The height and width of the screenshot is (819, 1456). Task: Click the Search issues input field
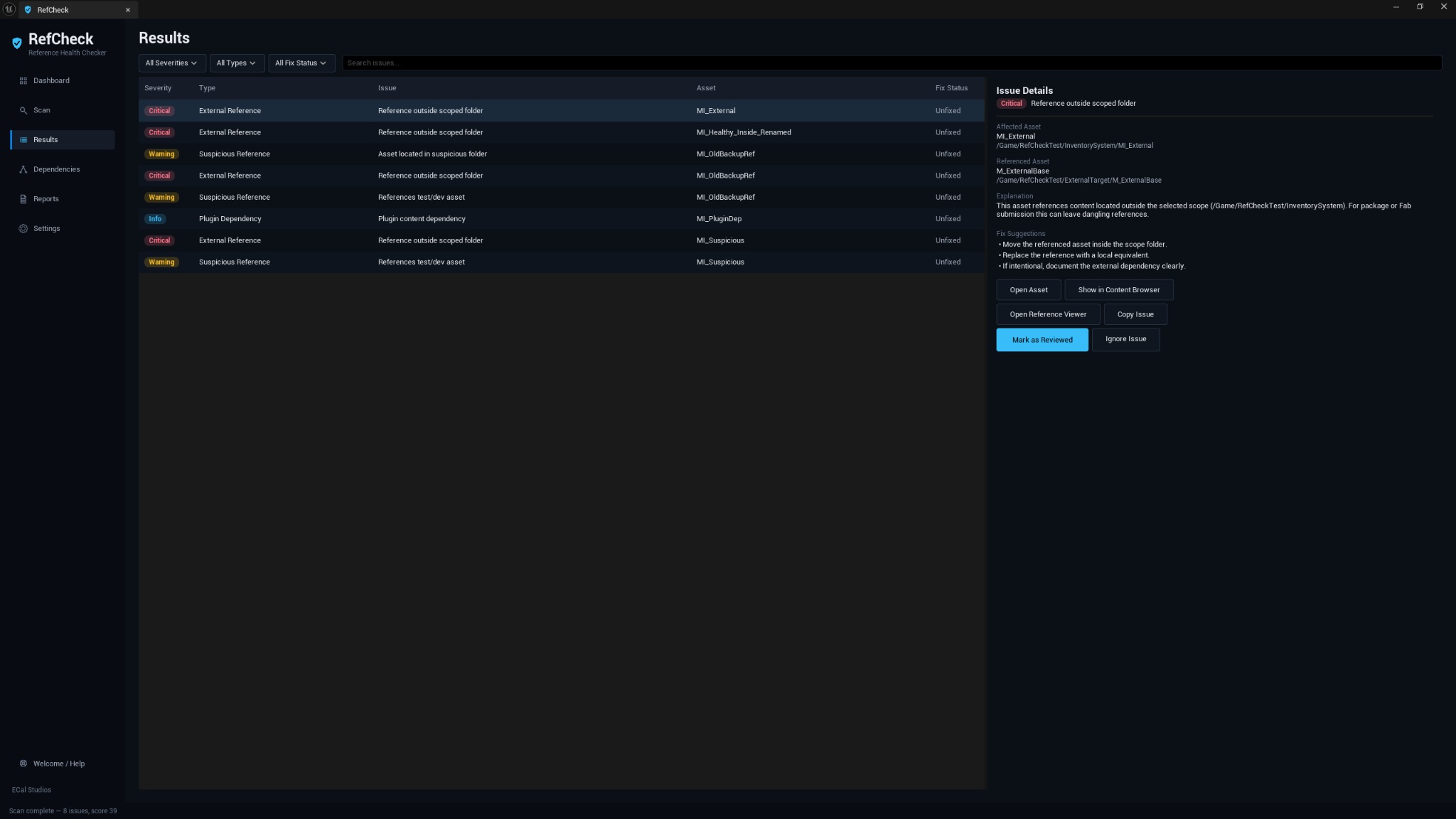click(892, 63)
